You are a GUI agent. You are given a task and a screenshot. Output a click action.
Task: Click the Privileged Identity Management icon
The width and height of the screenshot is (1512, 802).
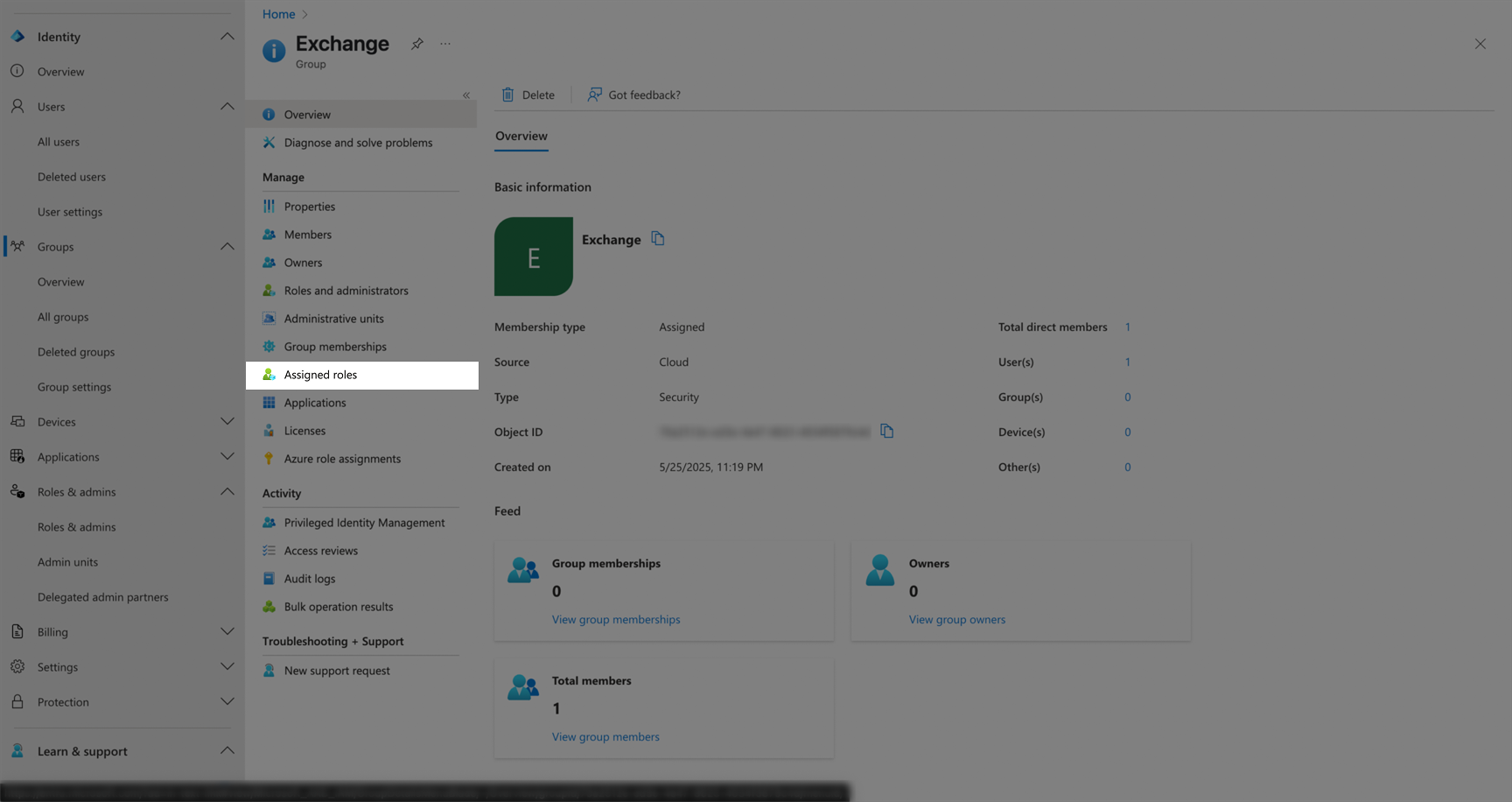(269, 523)
